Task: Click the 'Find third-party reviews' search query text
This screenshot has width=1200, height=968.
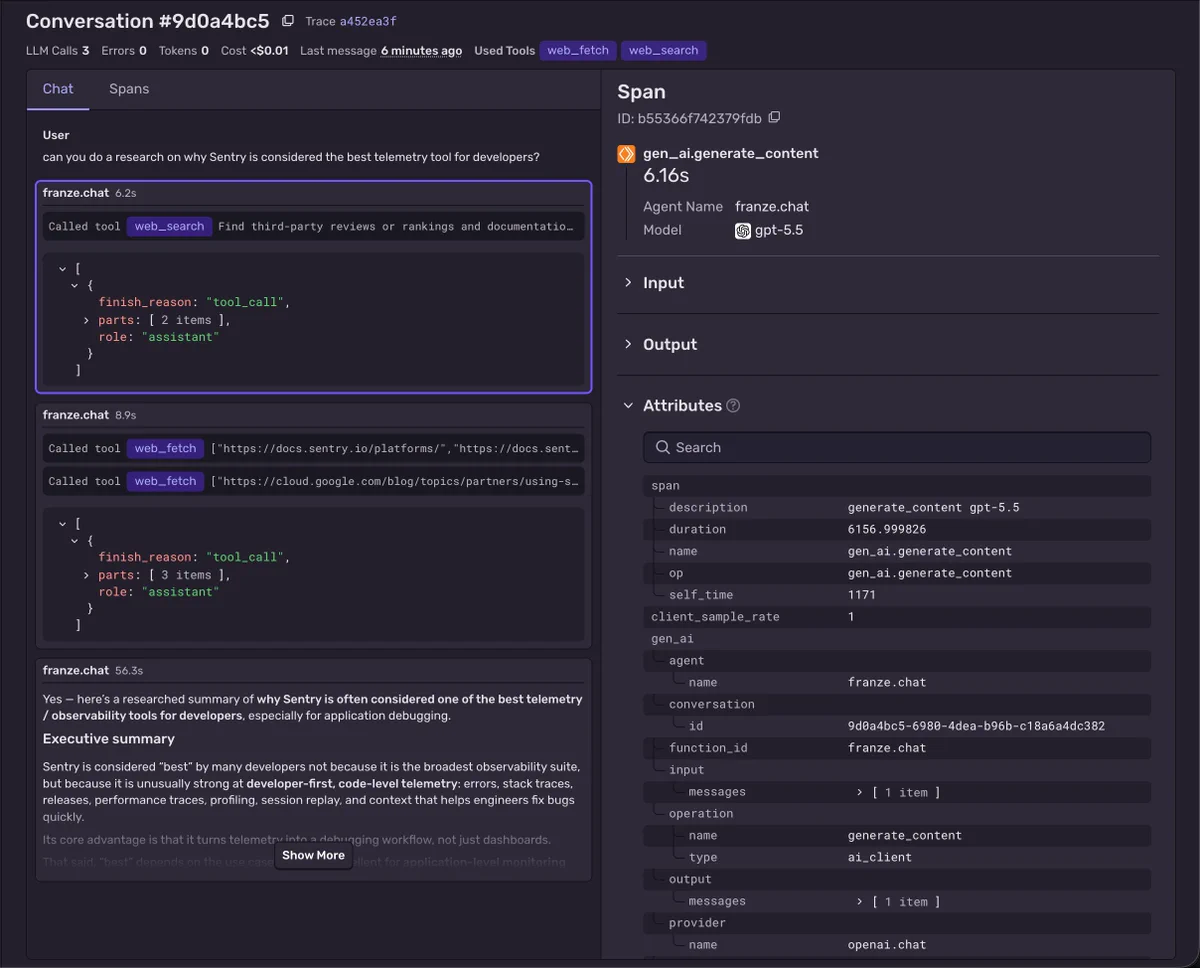Action: pos(397,226)
